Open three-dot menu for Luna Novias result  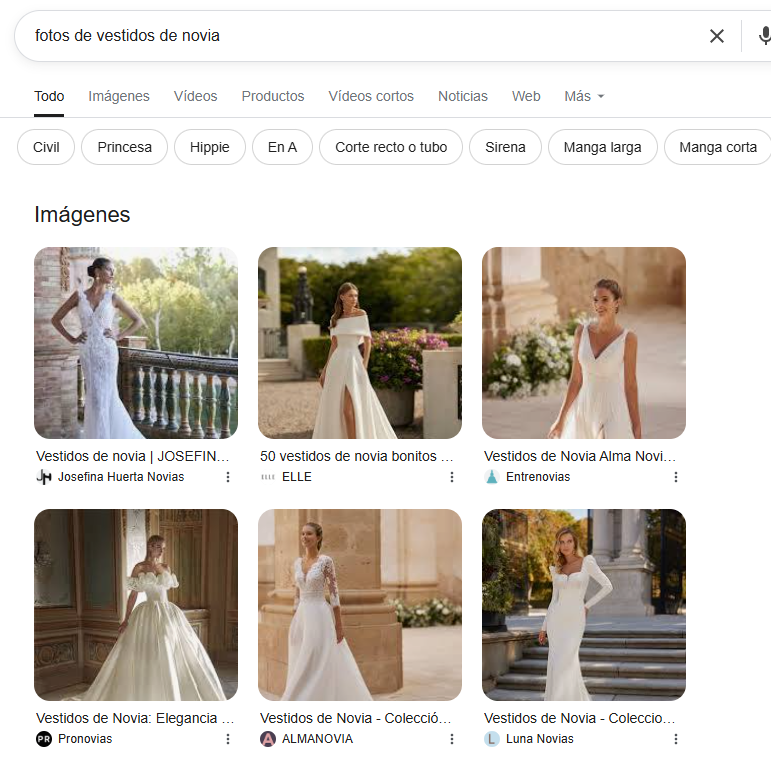point(676,739)
